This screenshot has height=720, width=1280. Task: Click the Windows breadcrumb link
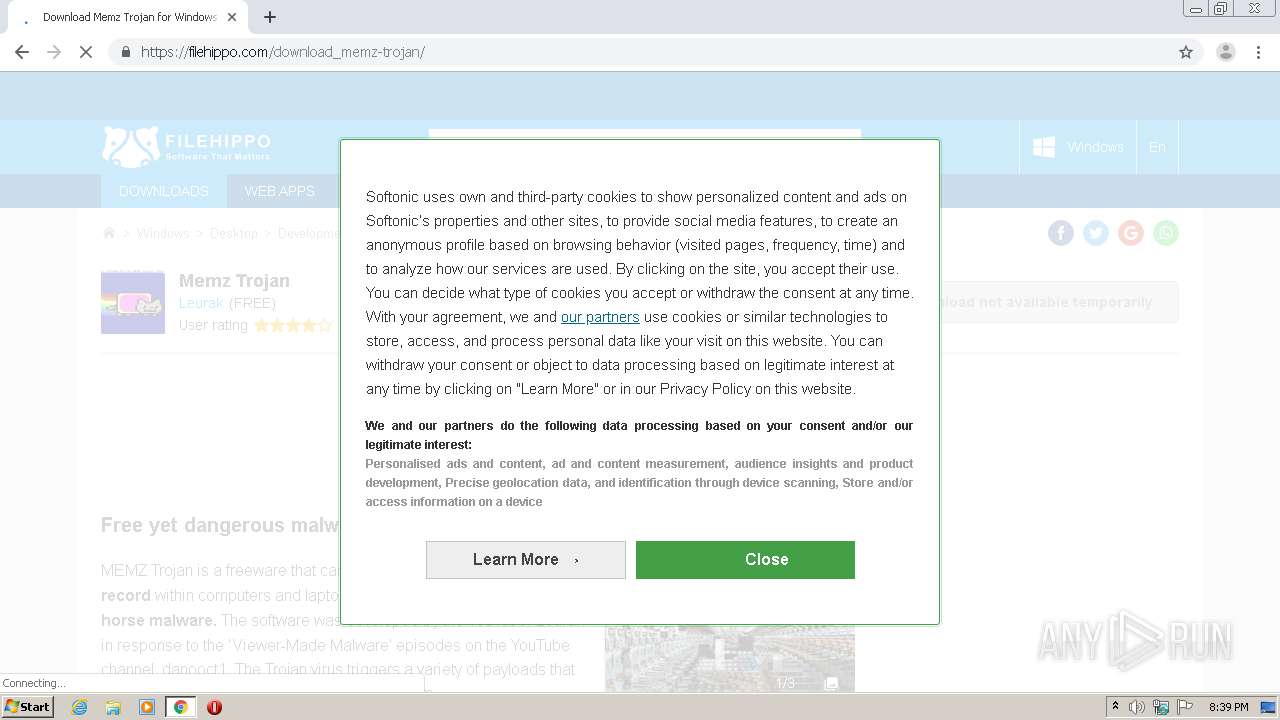(x=163, y=233)
